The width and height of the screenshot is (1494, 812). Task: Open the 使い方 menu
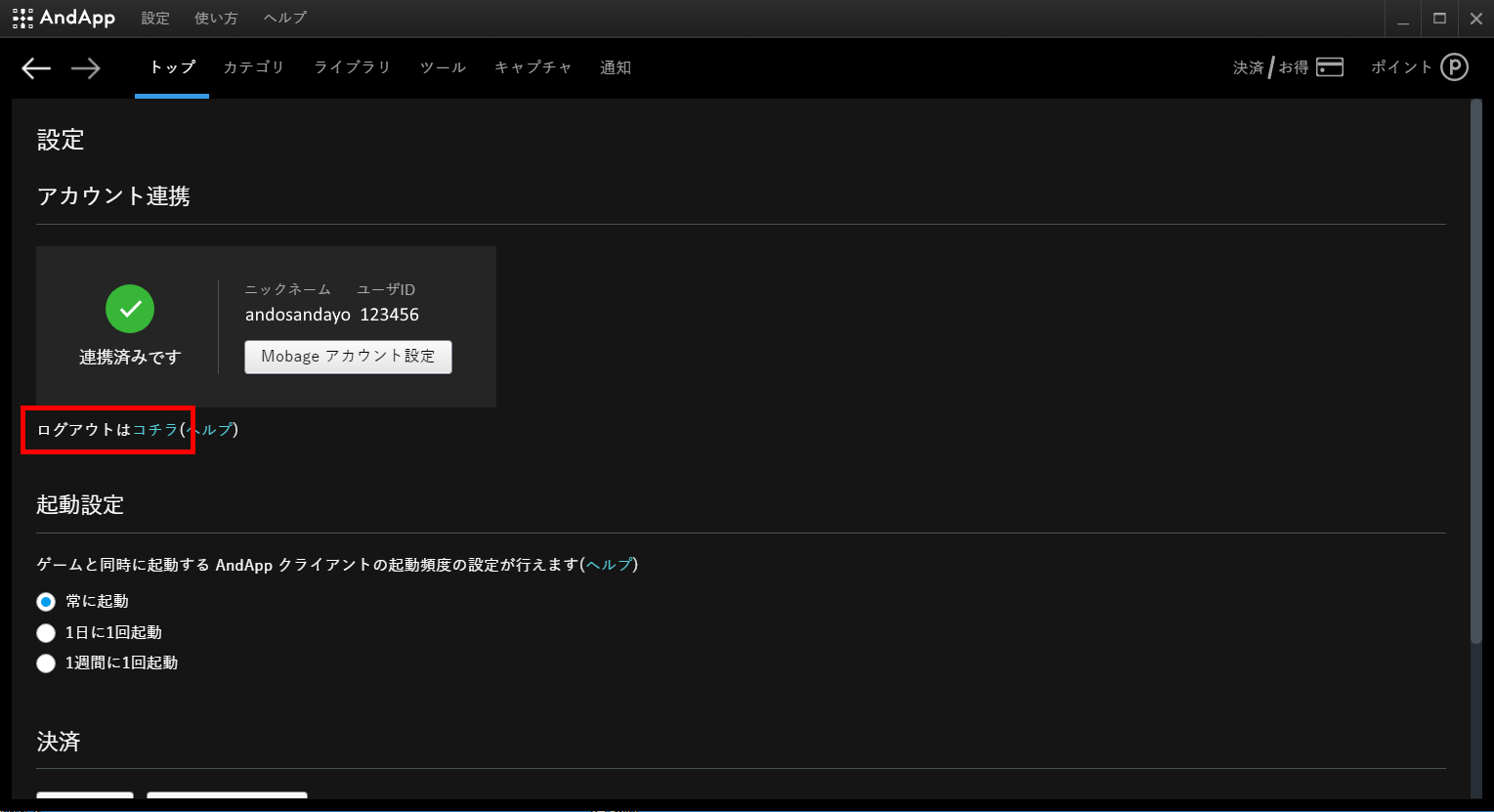pos(216,19)
